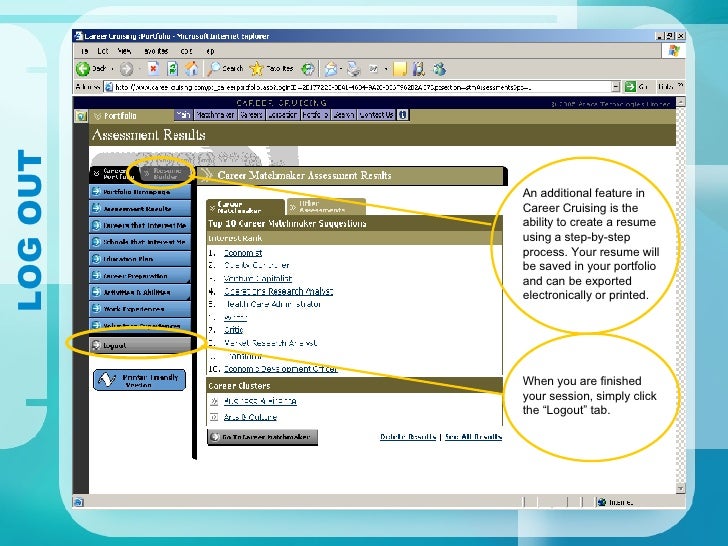The image size is (728, 546).
Task: Click the info icon next to Contact Us
Action: tap(403, 115)
